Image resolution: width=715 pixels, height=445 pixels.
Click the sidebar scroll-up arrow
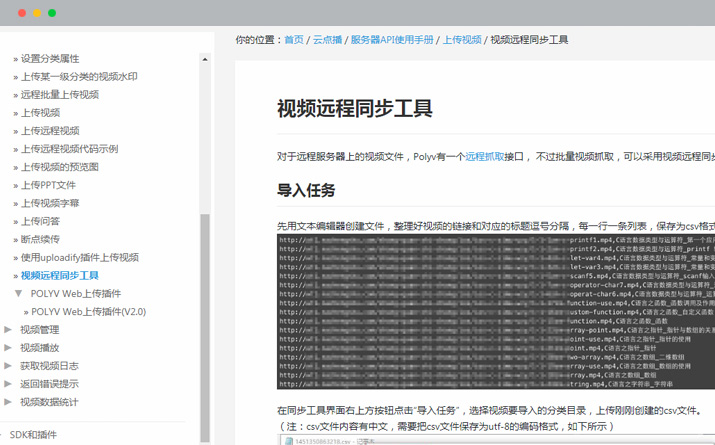point(205,60)
